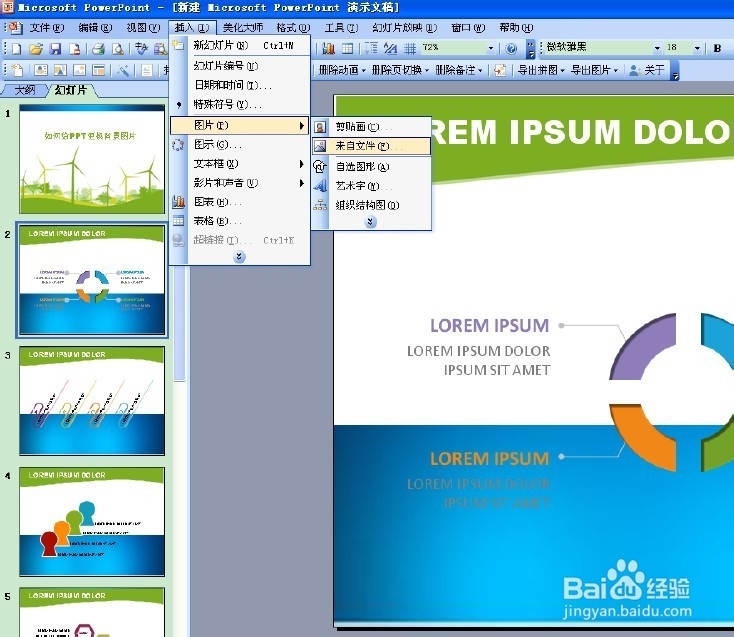
Task: Open the font size 18 dropdown
Action: pos(697,48)
